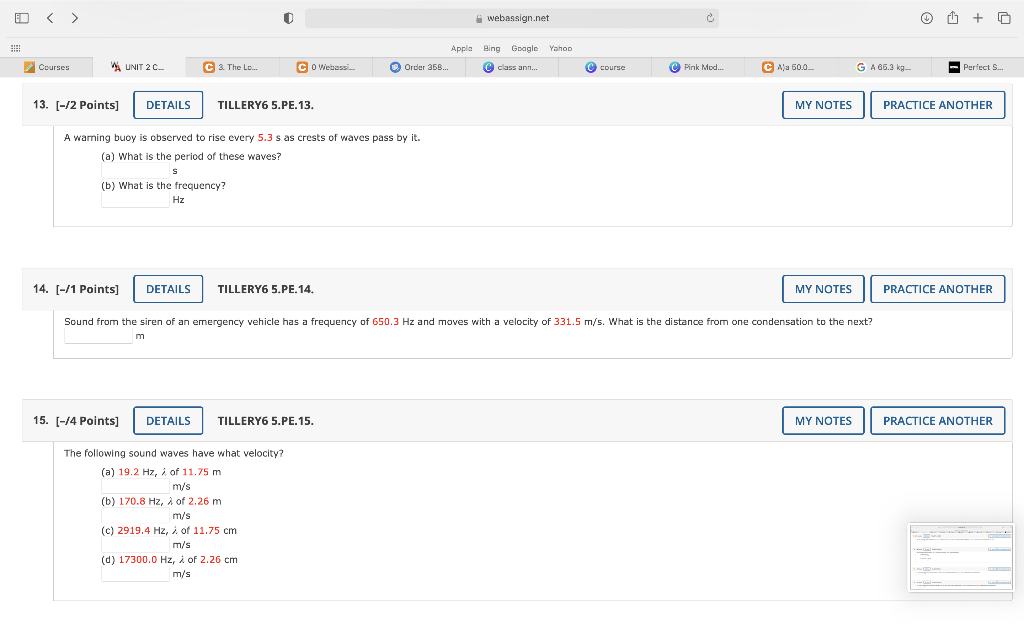Open the Courses bookmark
The width and height of the screenshot is (1024, 640).
coord(46,66)
